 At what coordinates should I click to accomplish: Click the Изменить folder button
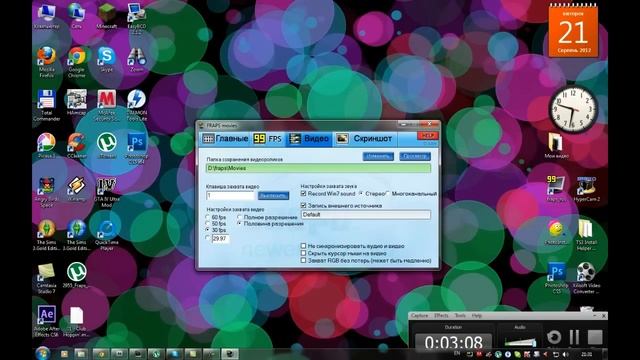(x=378, y=156)
